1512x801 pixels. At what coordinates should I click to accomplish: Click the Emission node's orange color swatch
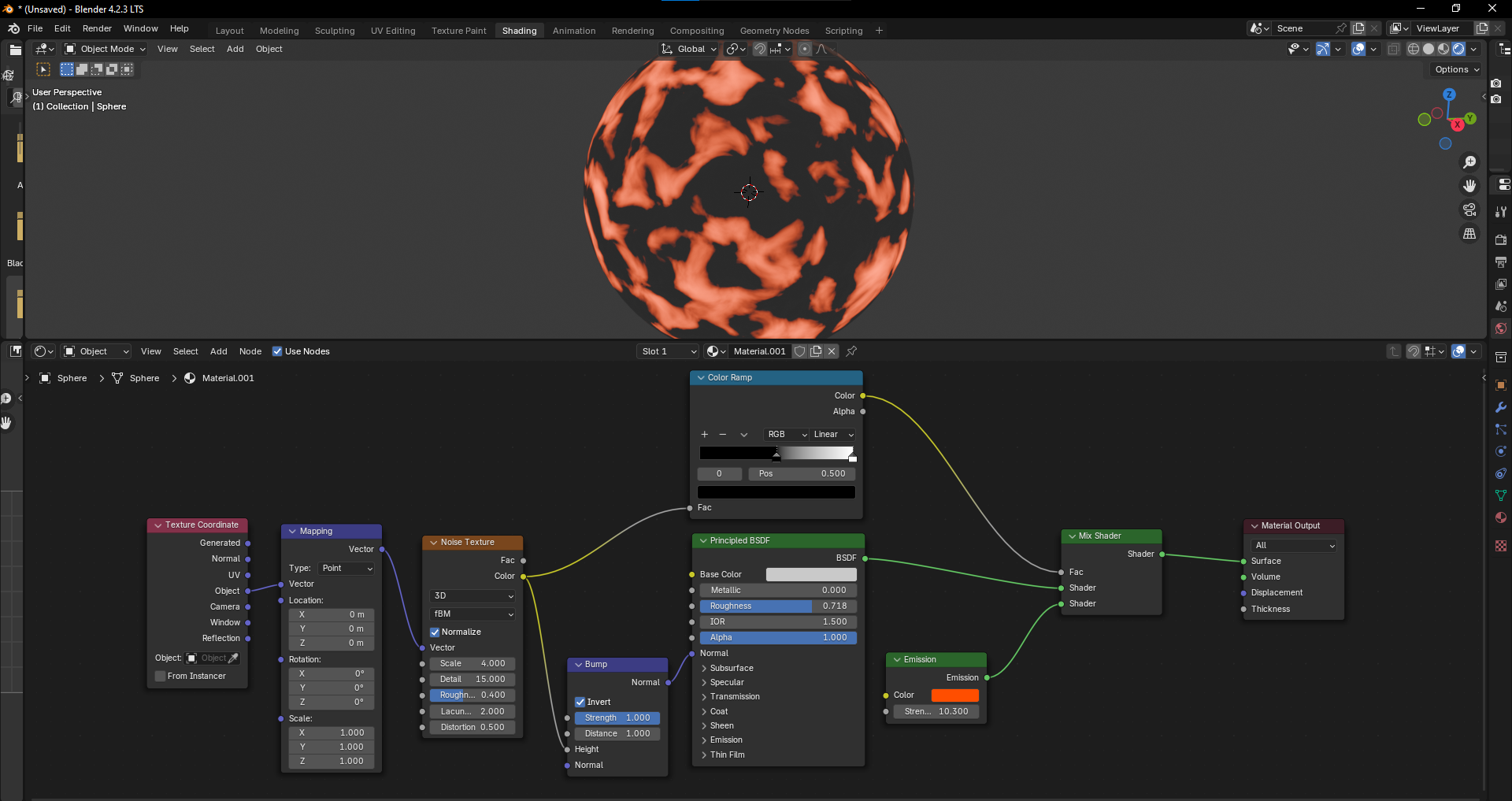[954, 695]
